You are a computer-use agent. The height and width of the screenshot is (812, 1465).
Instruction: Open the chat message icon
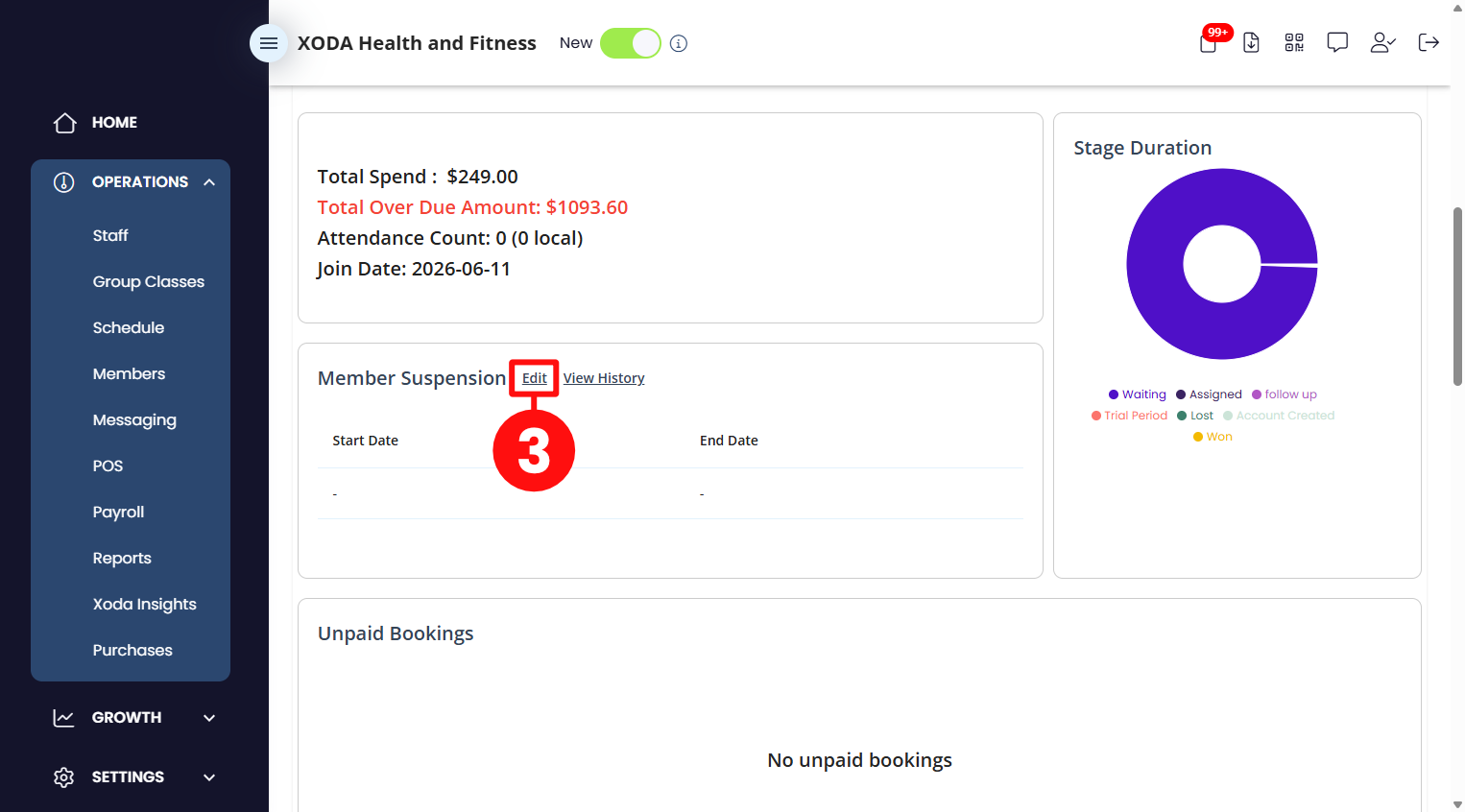[1337, 42]
